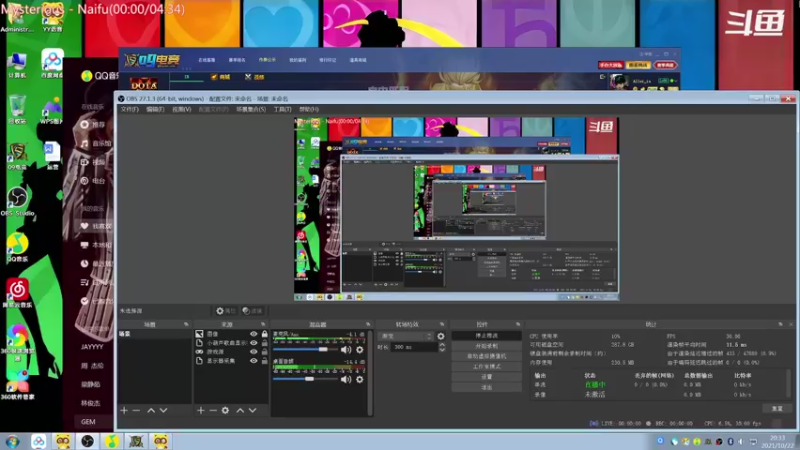Click 退出 button in Controls
The width and height of the screenshot is (800, 450).
click(486, 387)
